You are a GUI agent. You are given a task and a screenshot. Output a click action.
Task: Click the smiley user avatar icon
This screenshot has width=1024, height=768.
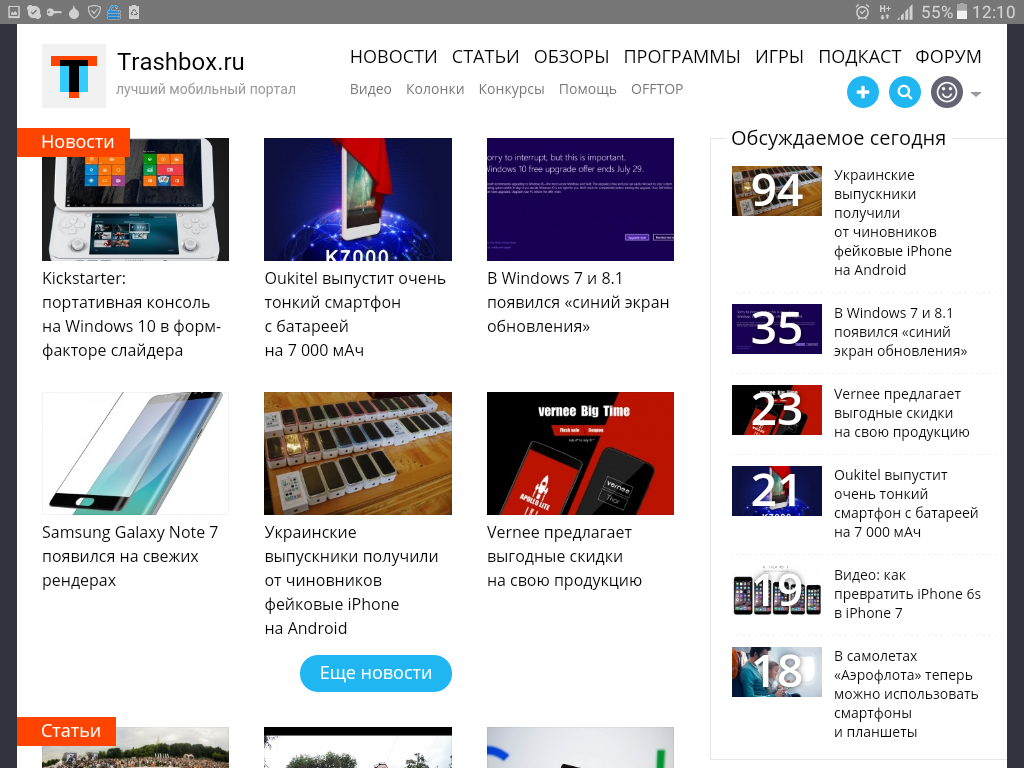point(947,92)
